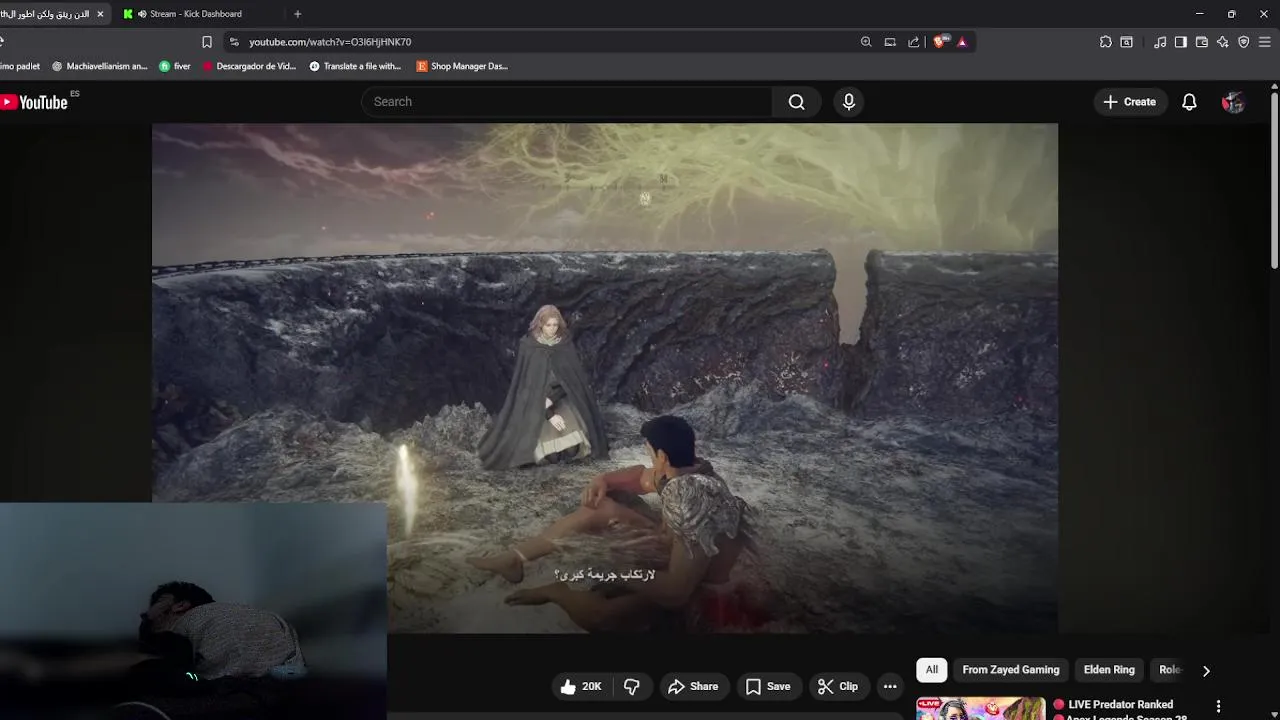Open a new tab with the plus button
Image resolution: width=1280 pixels, height=720 pixels.
pos(297,14)
